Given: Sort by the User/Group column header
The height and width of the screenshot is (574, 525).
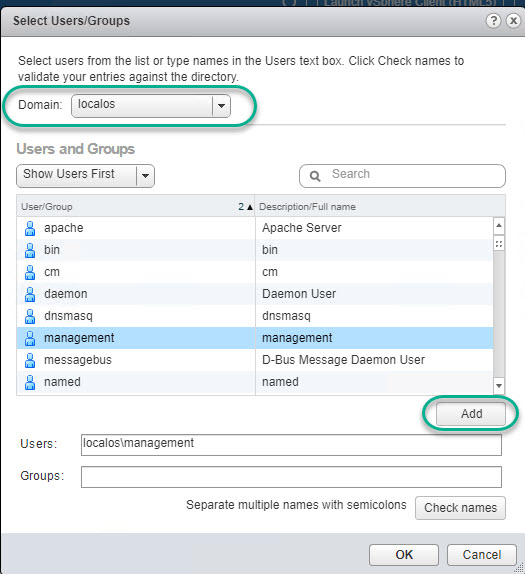Looking at the screenshot, I should click(135, 206).
